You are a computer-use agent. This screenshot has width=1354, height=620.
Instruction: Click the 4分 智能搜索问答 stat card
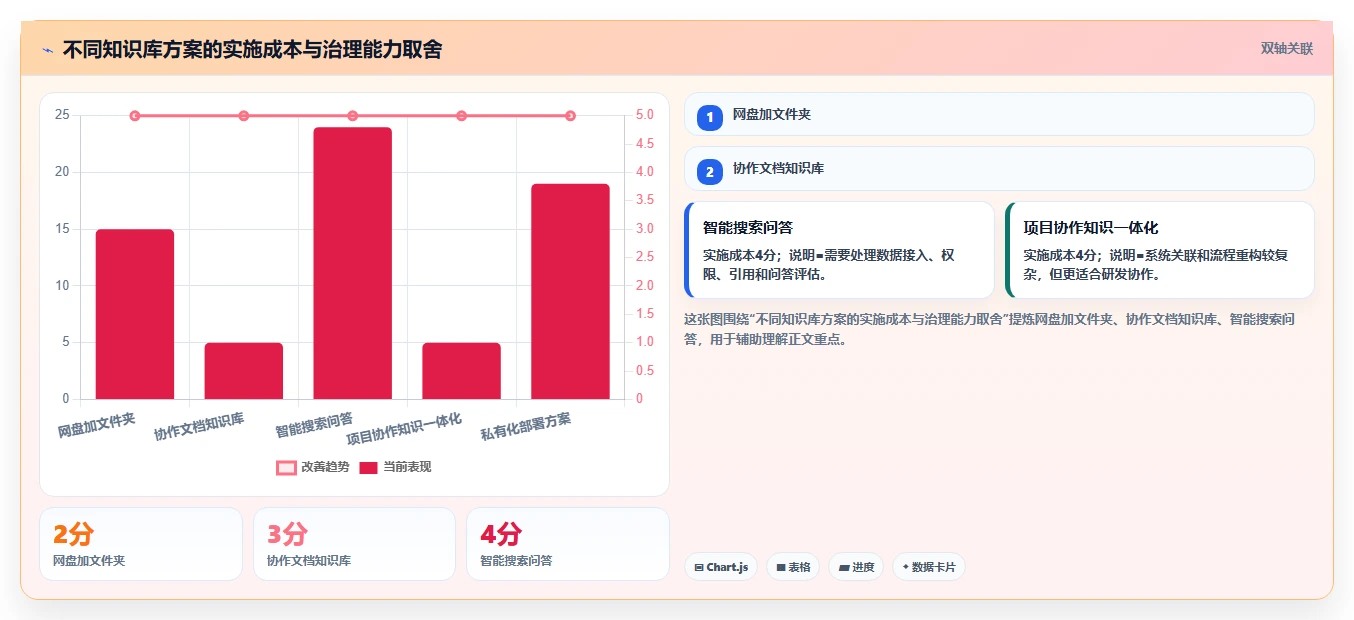tap(568, 544)
